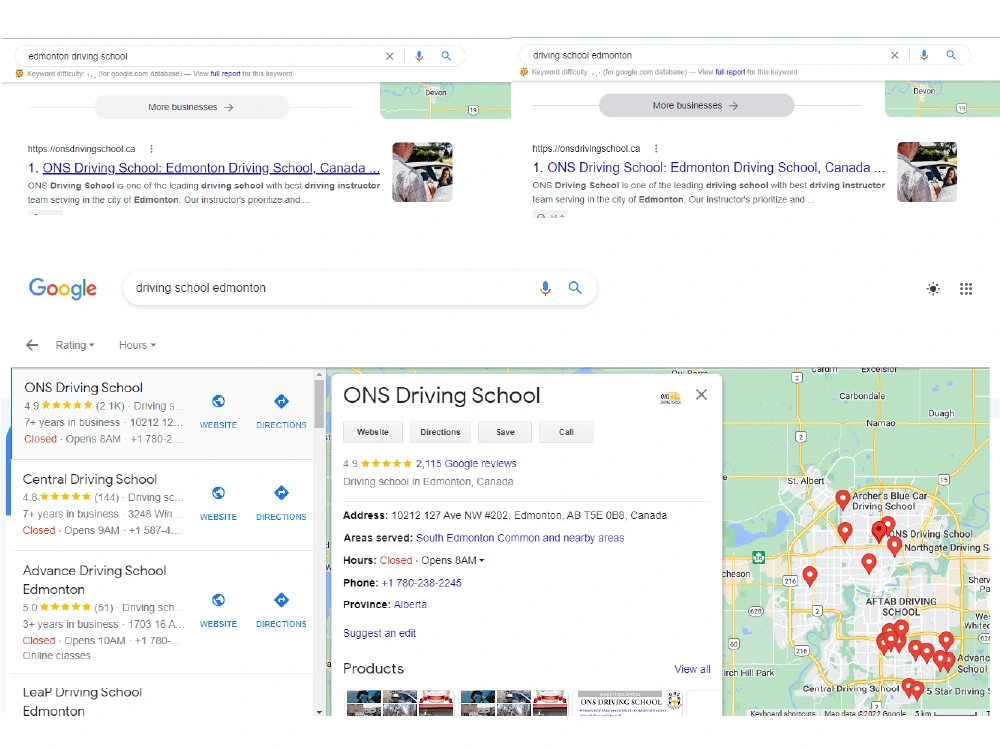The height and width of the screenshot is (750, 1000).
Task: Click voice search in main Google search bar
Action: click(x=545, y=288)
